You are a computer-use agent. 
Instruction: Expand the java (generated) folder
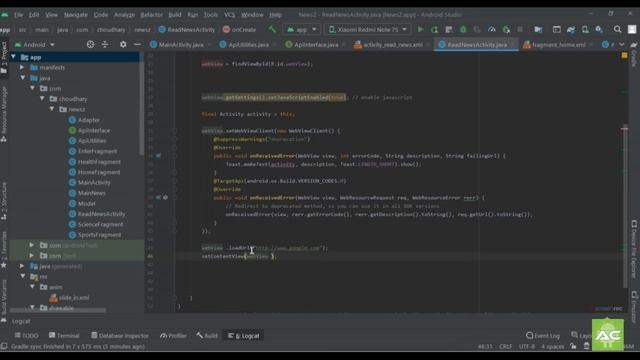22,266
